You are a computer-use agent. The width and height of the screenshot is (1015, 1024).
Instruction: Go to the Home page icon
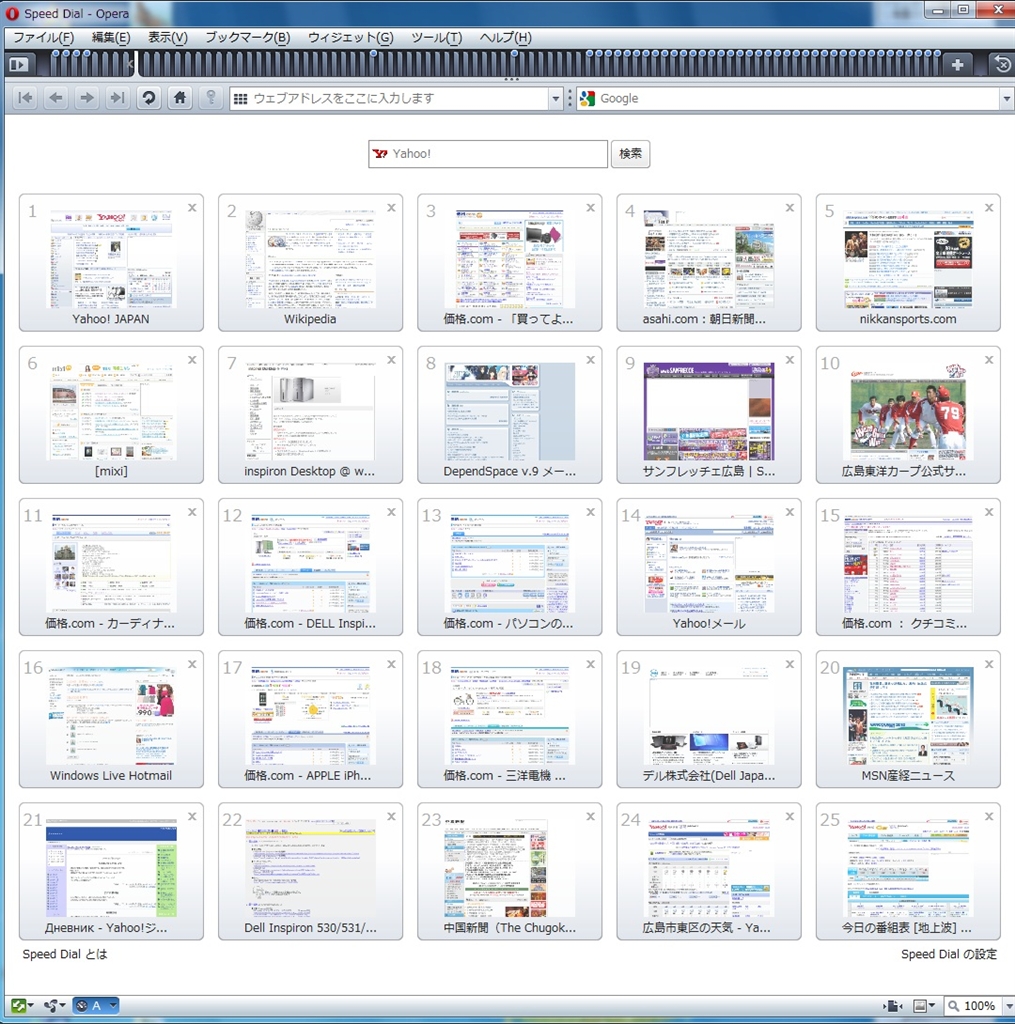coord(180,98)
